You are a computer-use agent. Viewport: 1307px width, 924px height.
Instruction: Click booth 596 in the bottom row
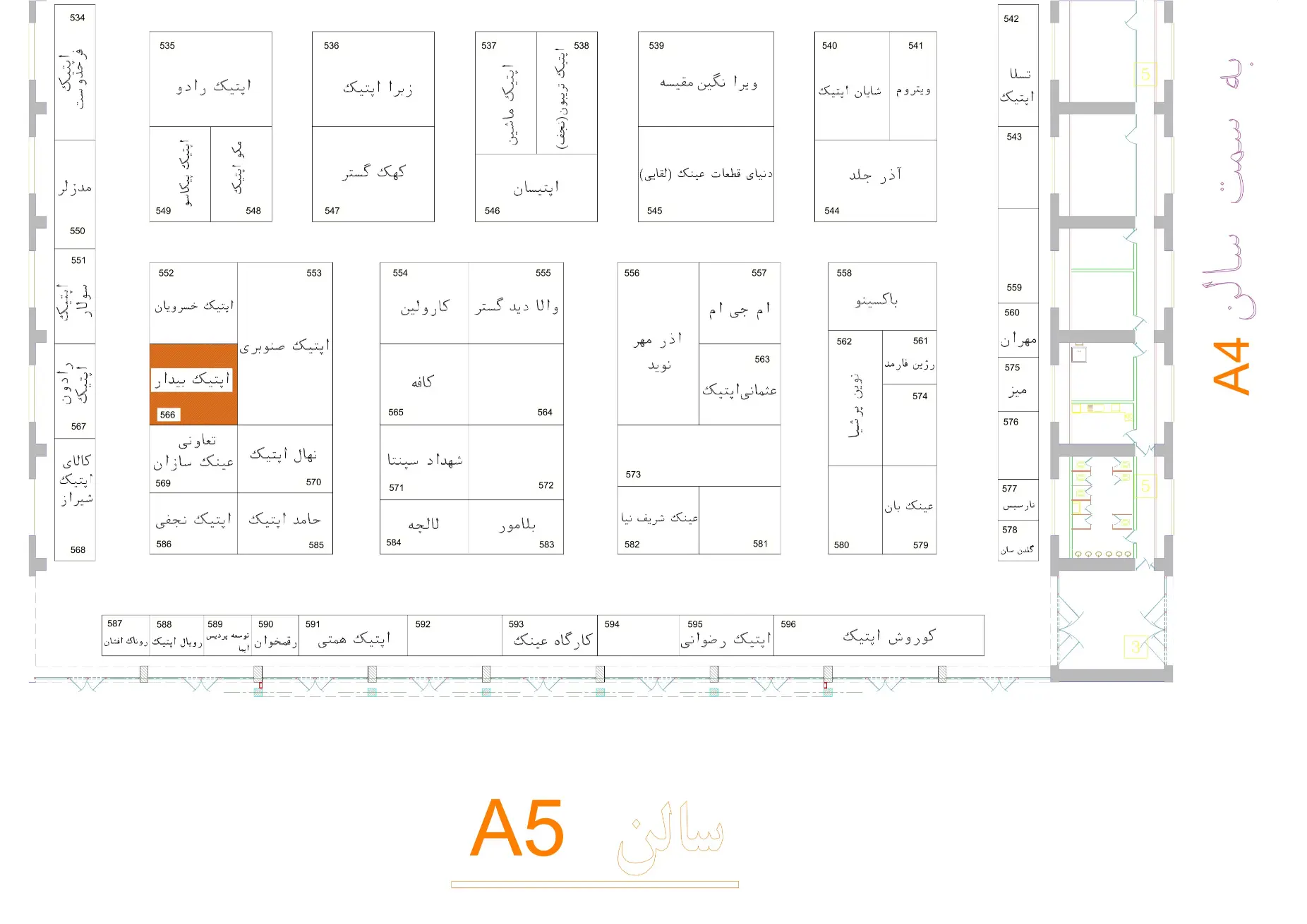point(879,636)
